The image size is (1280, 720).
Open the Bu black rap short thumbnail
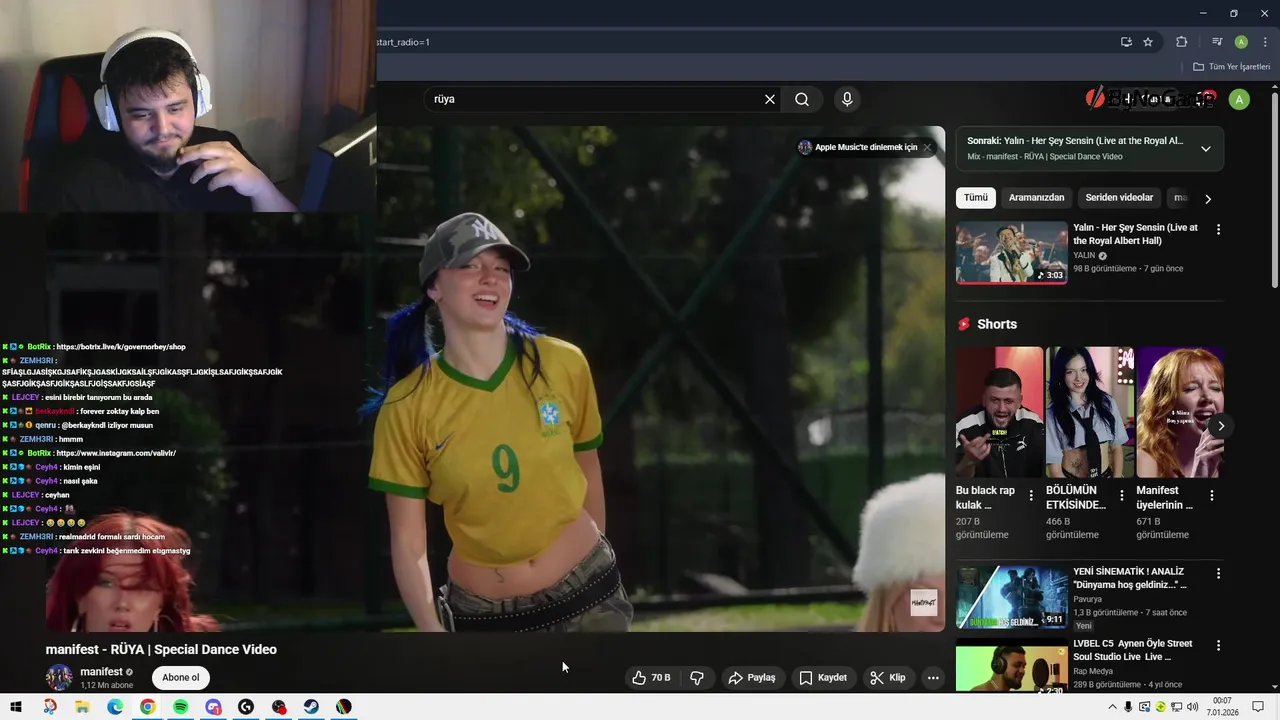coord(999,412)
